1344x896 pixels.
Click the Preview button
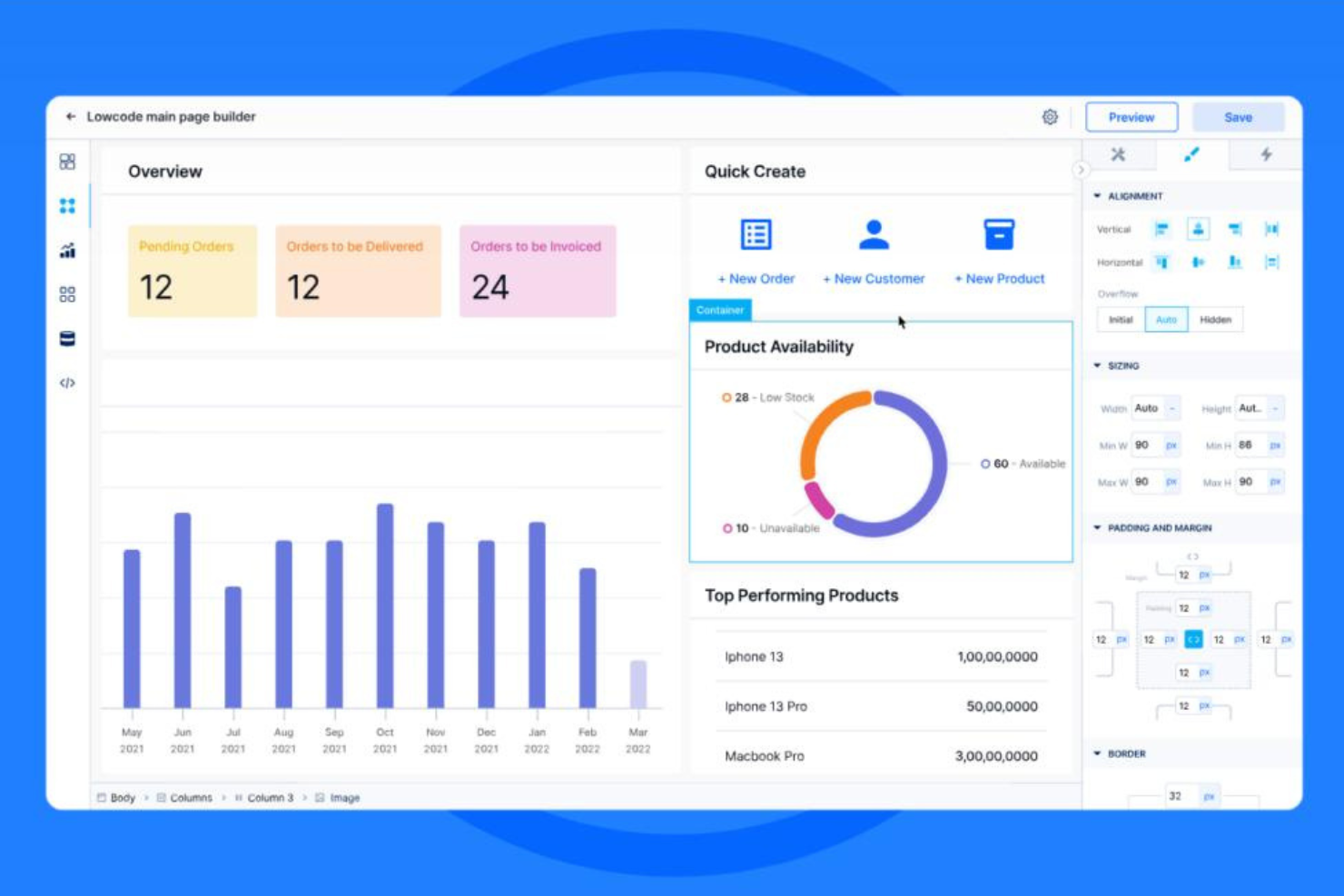point(1132,116)
